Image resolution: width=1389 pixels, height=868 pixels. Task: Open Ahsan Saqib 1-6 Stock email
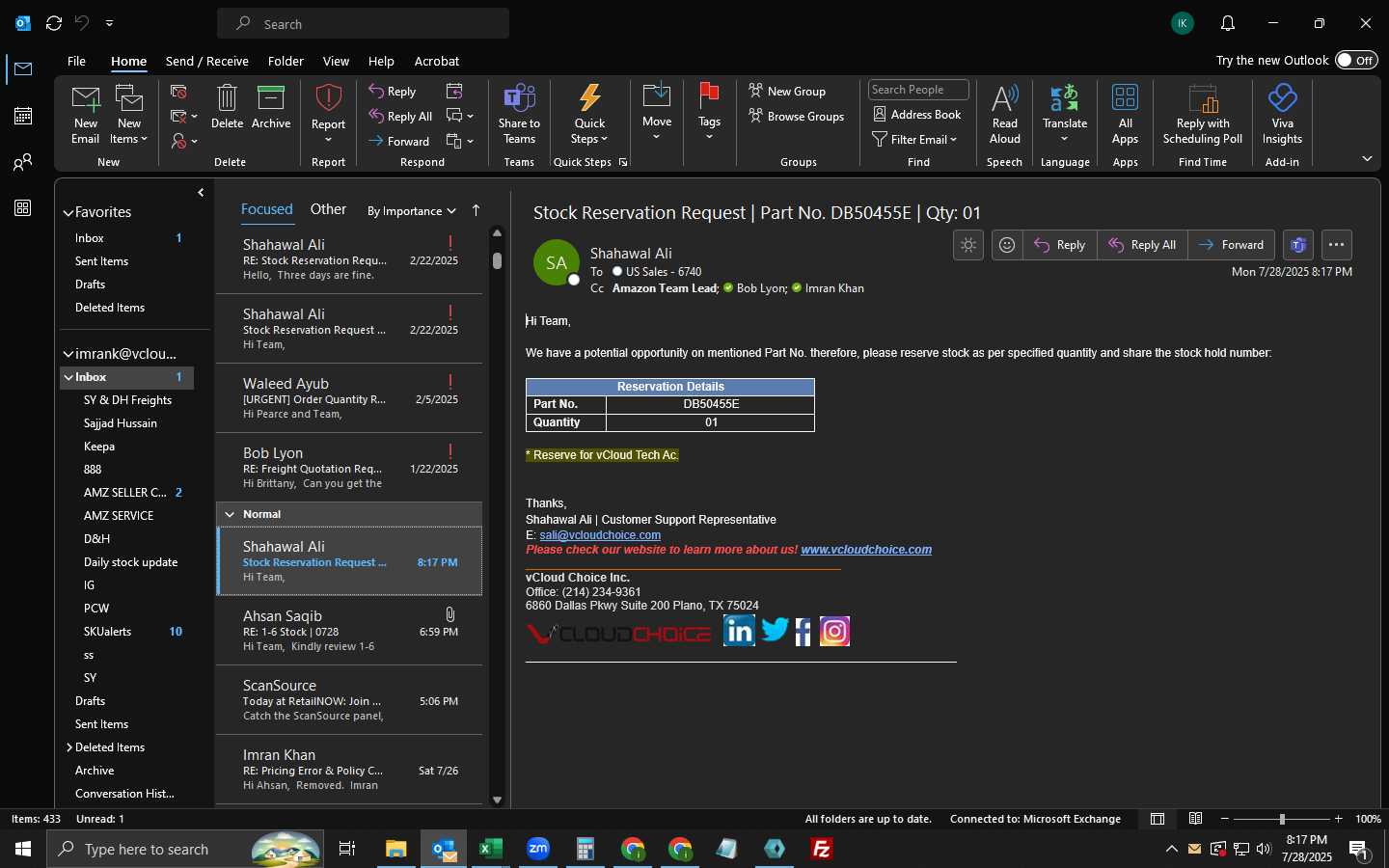(x=349, y=631)
